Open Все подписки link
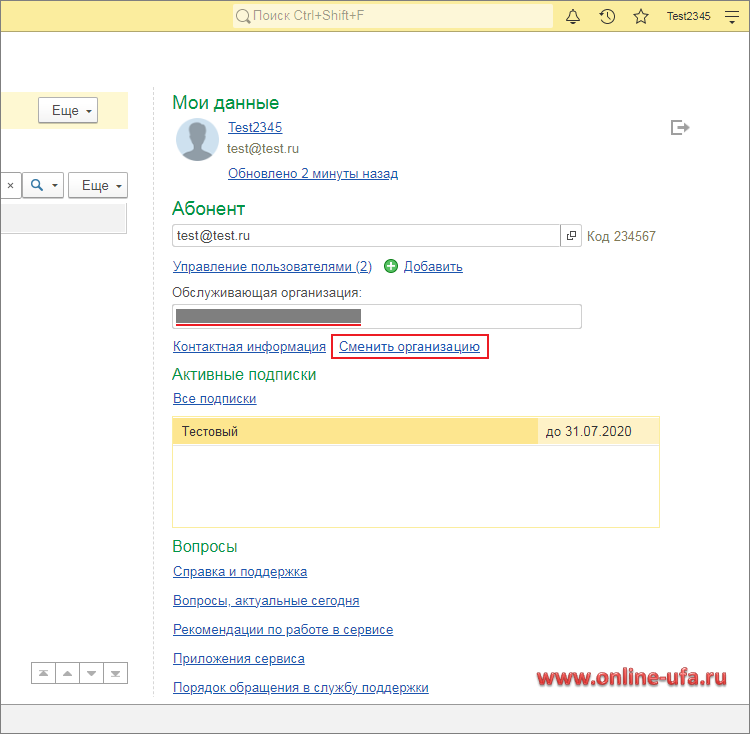Screen dimensions: 750x734 click(x=215, y=398)
